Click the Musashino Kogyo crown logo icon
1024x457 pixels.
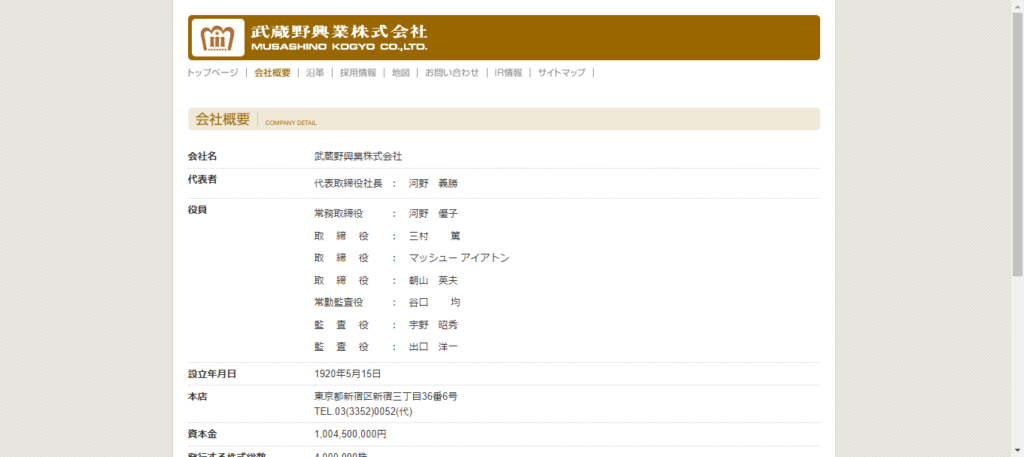[x=217, y=38]
